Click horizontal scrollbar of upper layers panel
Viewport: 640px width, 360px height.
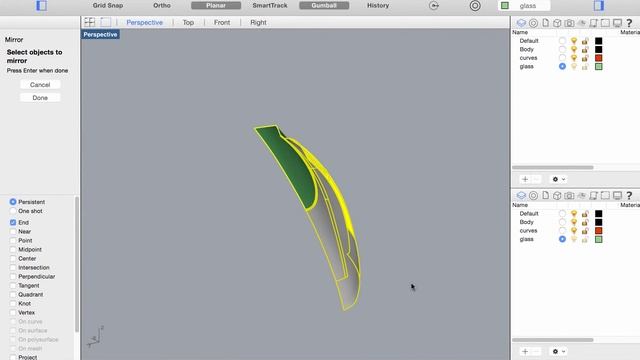click(x=553, y=167)
